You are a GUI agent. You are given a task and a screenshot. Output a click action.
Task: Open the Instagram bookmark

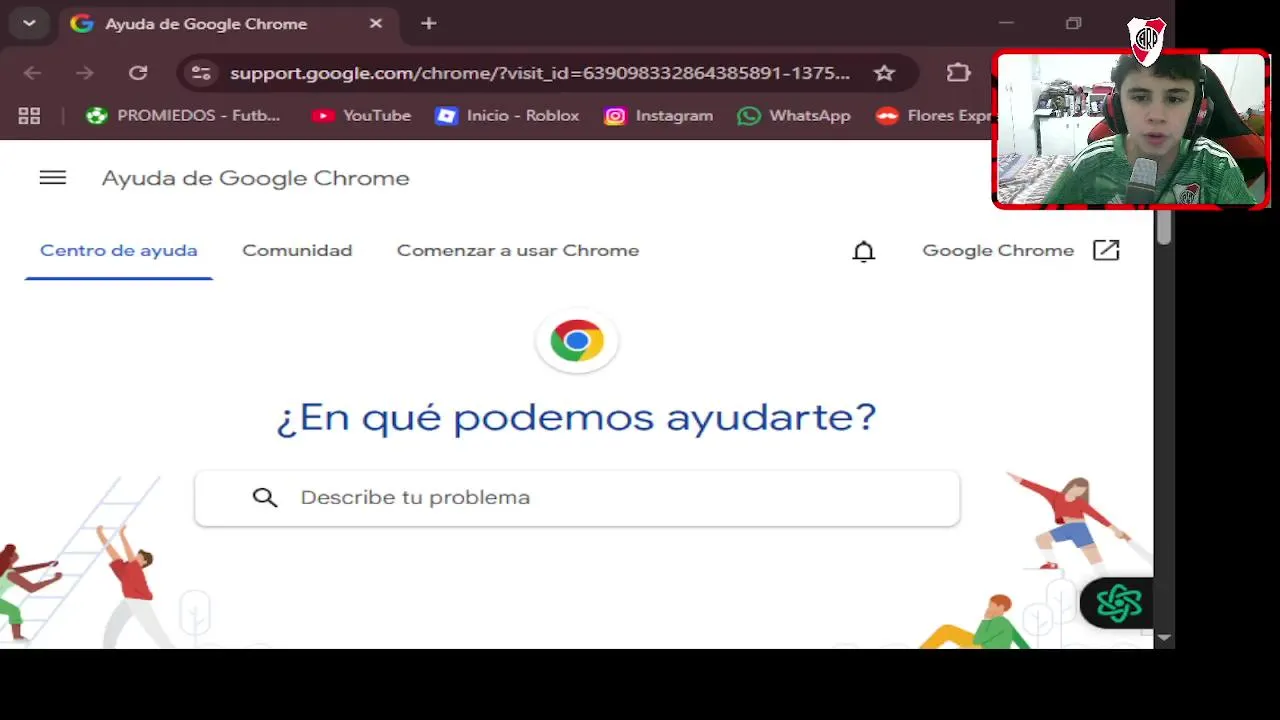[x=659, y=116]
